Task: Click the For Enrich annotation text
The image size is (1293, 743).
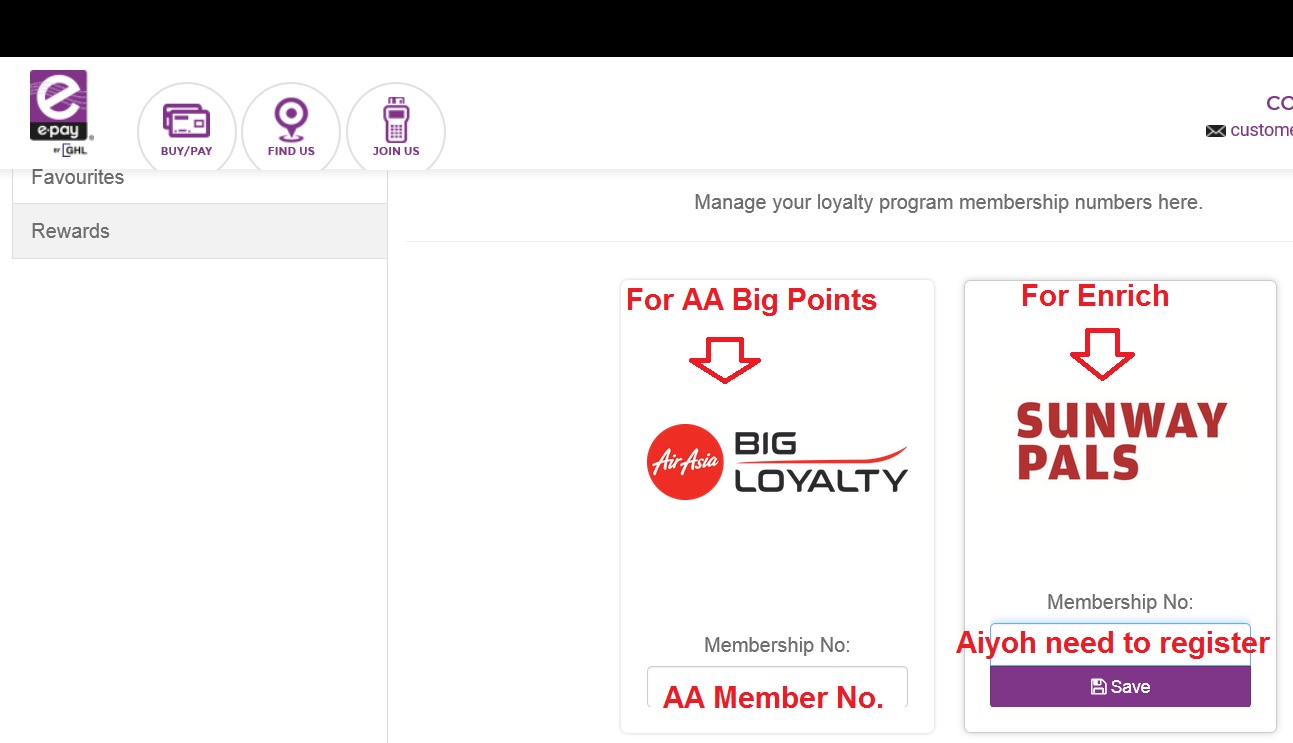Action: [x=1095, y=296]
